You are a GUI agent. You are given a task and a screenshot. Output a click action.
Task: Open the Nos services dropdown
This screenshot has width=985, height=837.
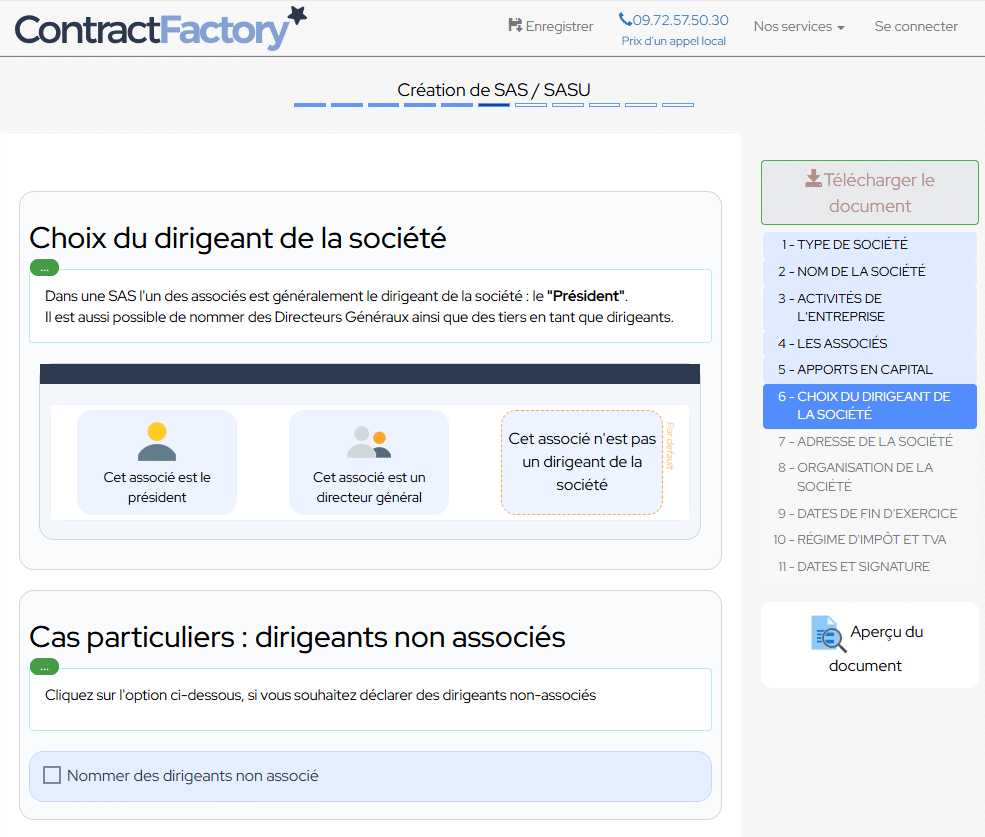pyautogui.click(x=798, y=27)
